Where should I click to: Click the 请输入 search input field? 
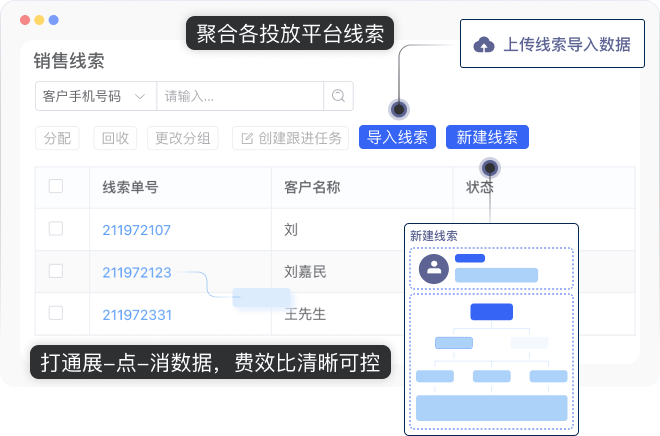click(240, 96)
